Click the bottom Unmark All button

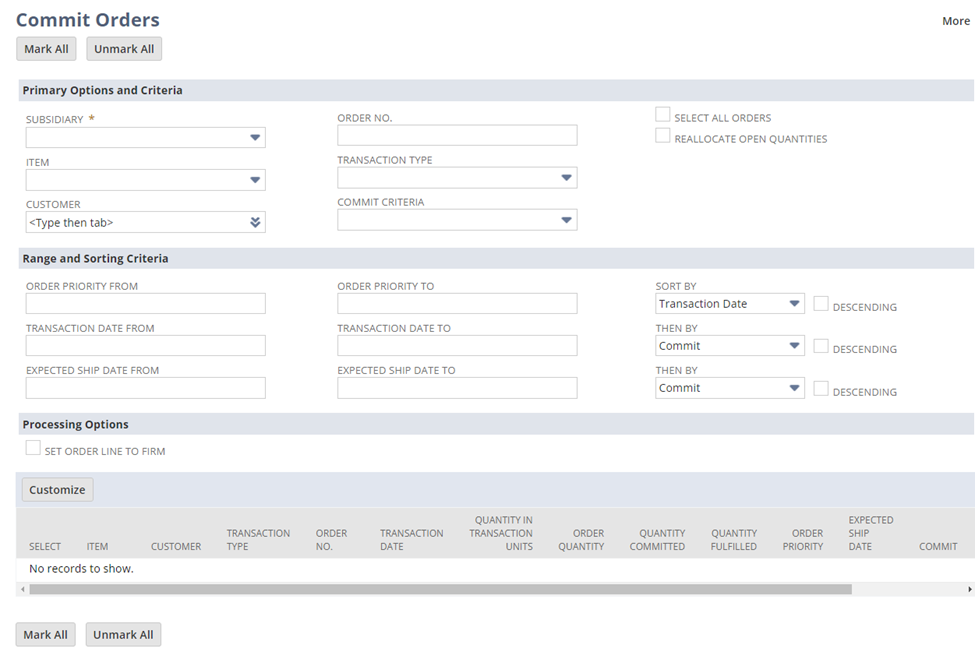pyautogui.click(x=123, y=634)
